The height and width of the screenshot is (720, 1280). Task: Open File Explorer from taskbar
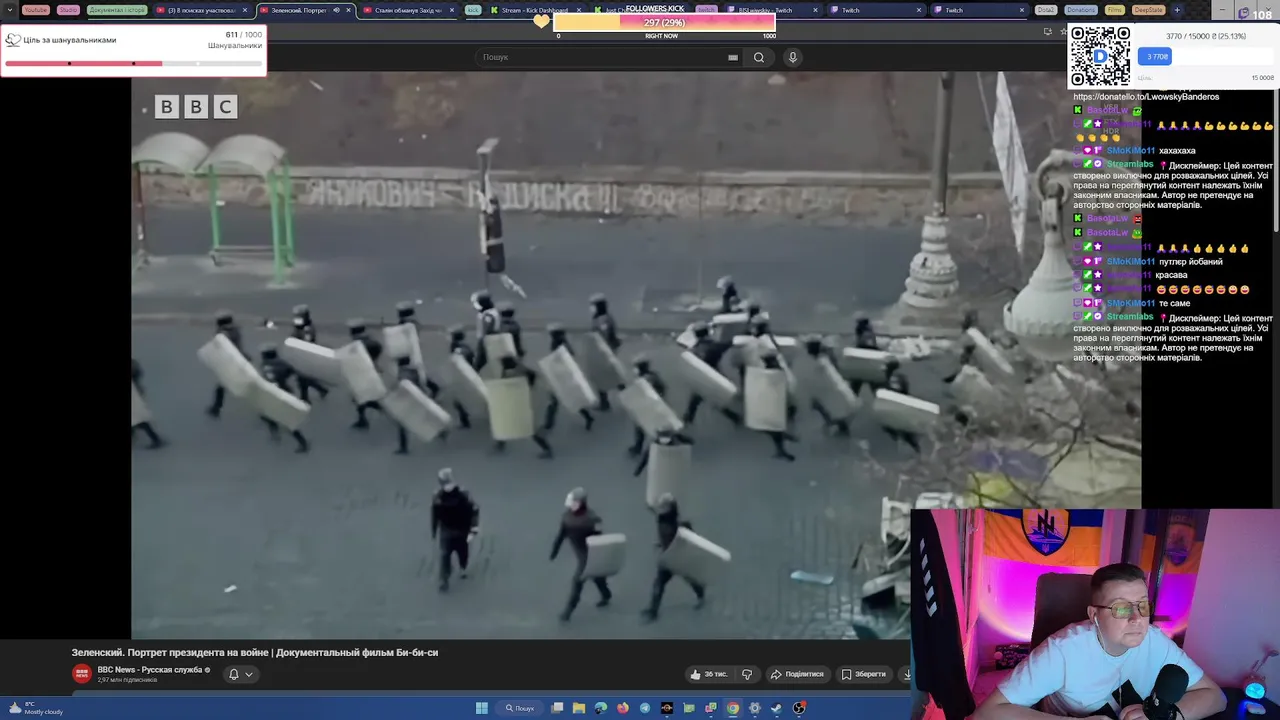579,708
